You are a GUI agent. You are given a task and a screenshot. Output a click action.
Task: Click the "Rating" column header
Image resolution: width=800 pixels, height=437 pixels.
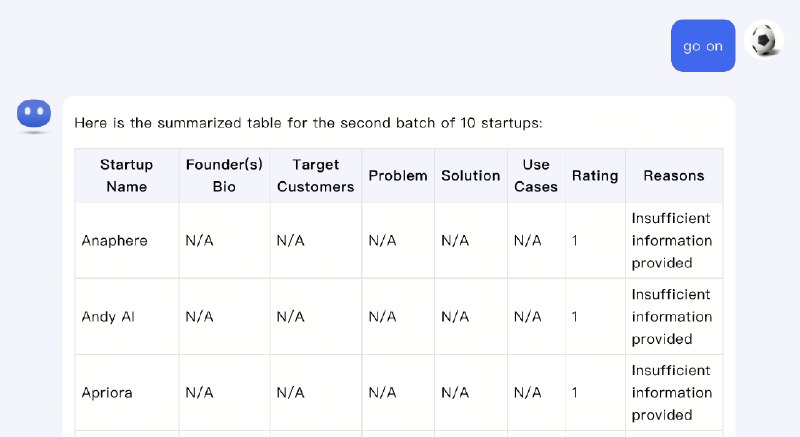pyautogui.click(x=595, y=176)
